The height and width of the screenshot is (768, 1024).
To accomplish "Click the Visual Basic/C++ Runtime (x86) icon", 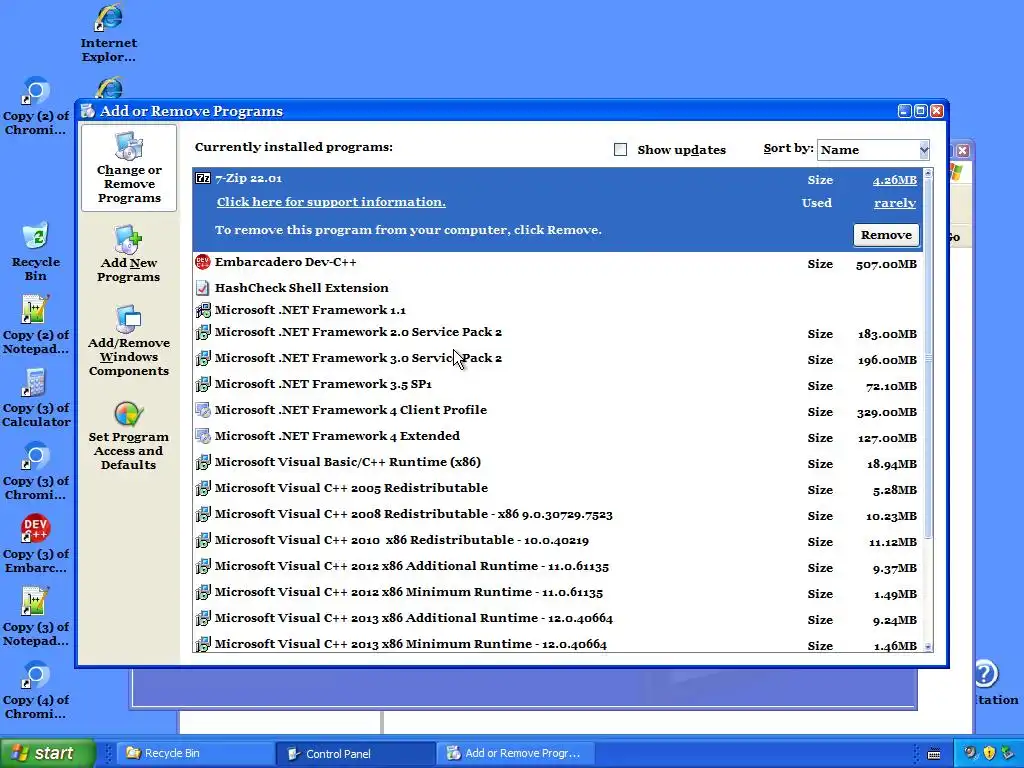I will [x=203, y=462].
